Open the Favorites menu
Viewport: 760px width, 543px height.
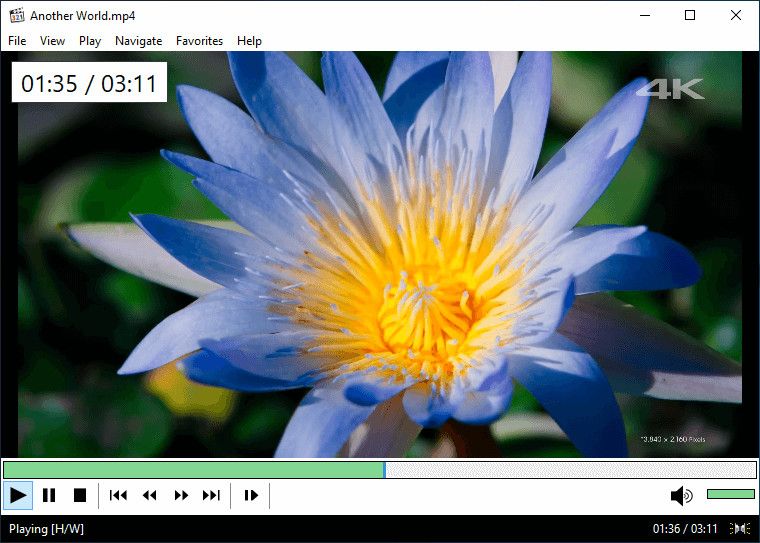pyautogui.click(x=199, y=41)
